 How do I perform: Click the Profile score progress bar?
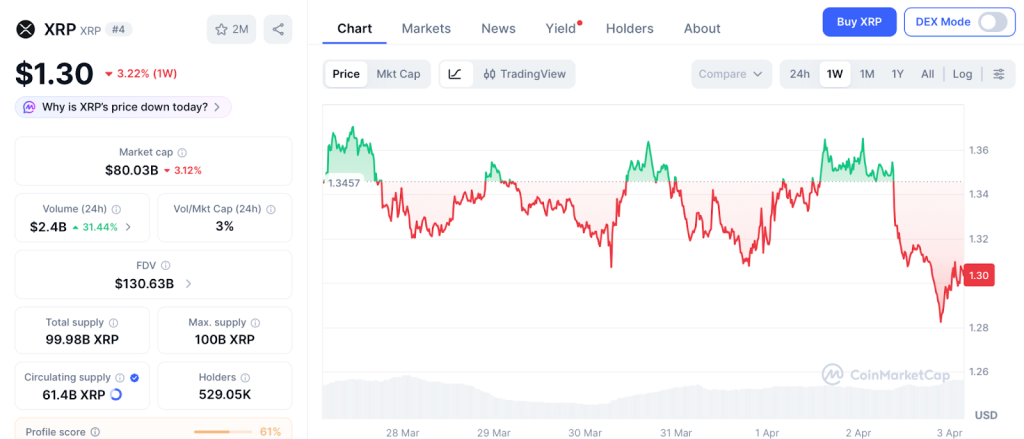[222, 431]
